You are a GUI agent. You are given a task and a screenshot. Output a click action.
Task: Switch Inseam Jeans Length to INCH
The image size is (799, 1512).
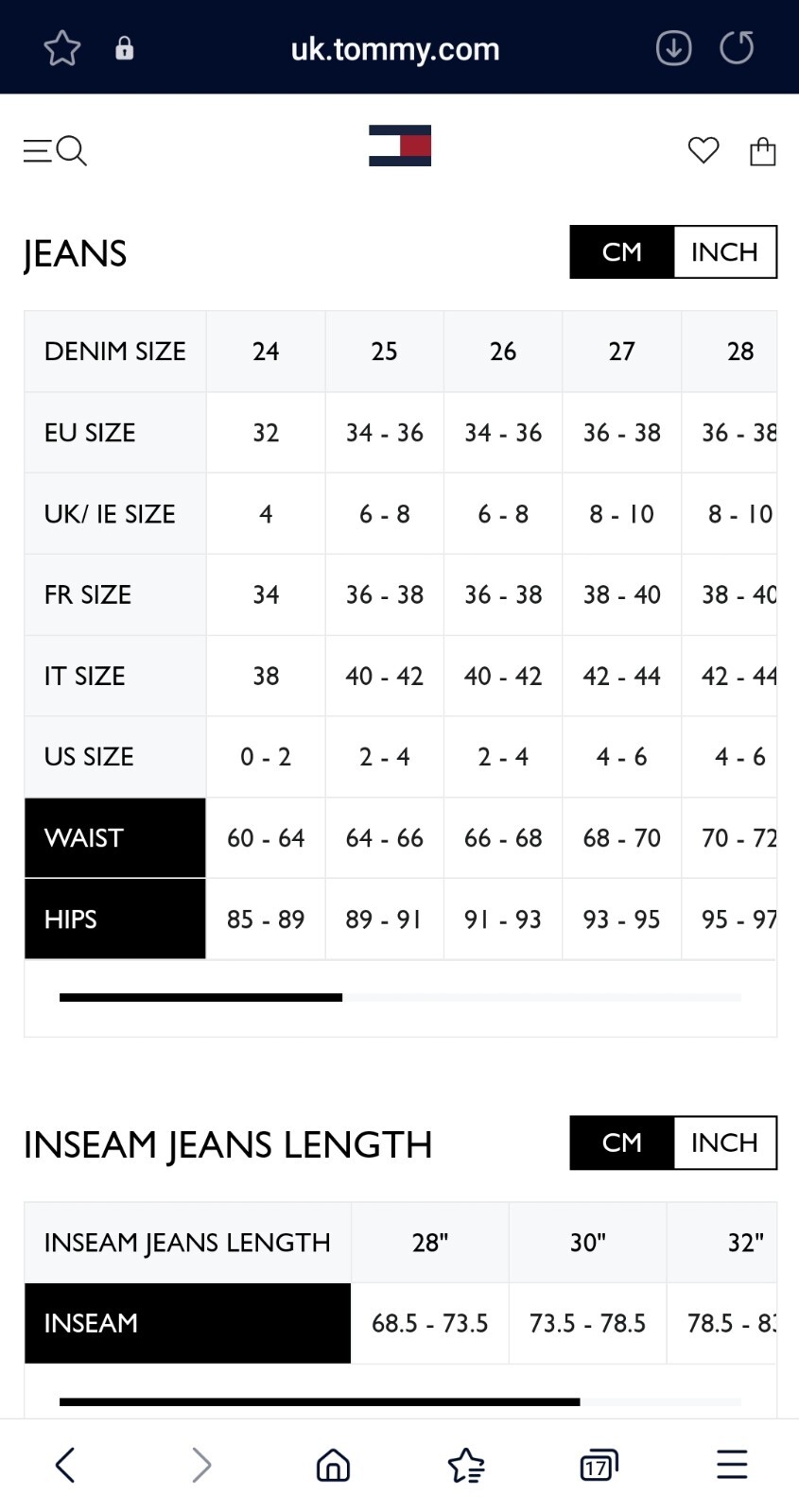tap(724, 1143)
